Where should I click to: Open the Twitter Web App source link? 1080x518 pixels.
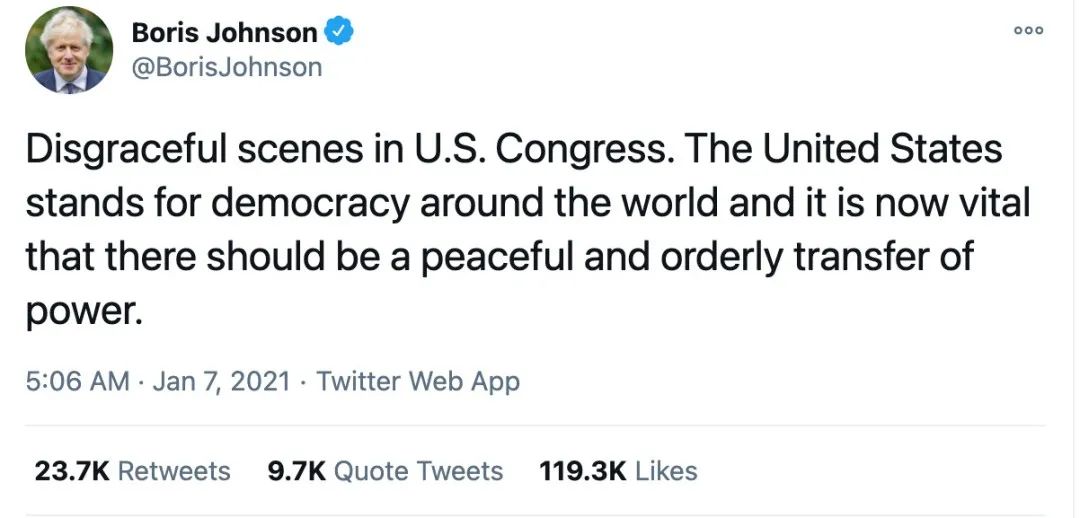418,381
